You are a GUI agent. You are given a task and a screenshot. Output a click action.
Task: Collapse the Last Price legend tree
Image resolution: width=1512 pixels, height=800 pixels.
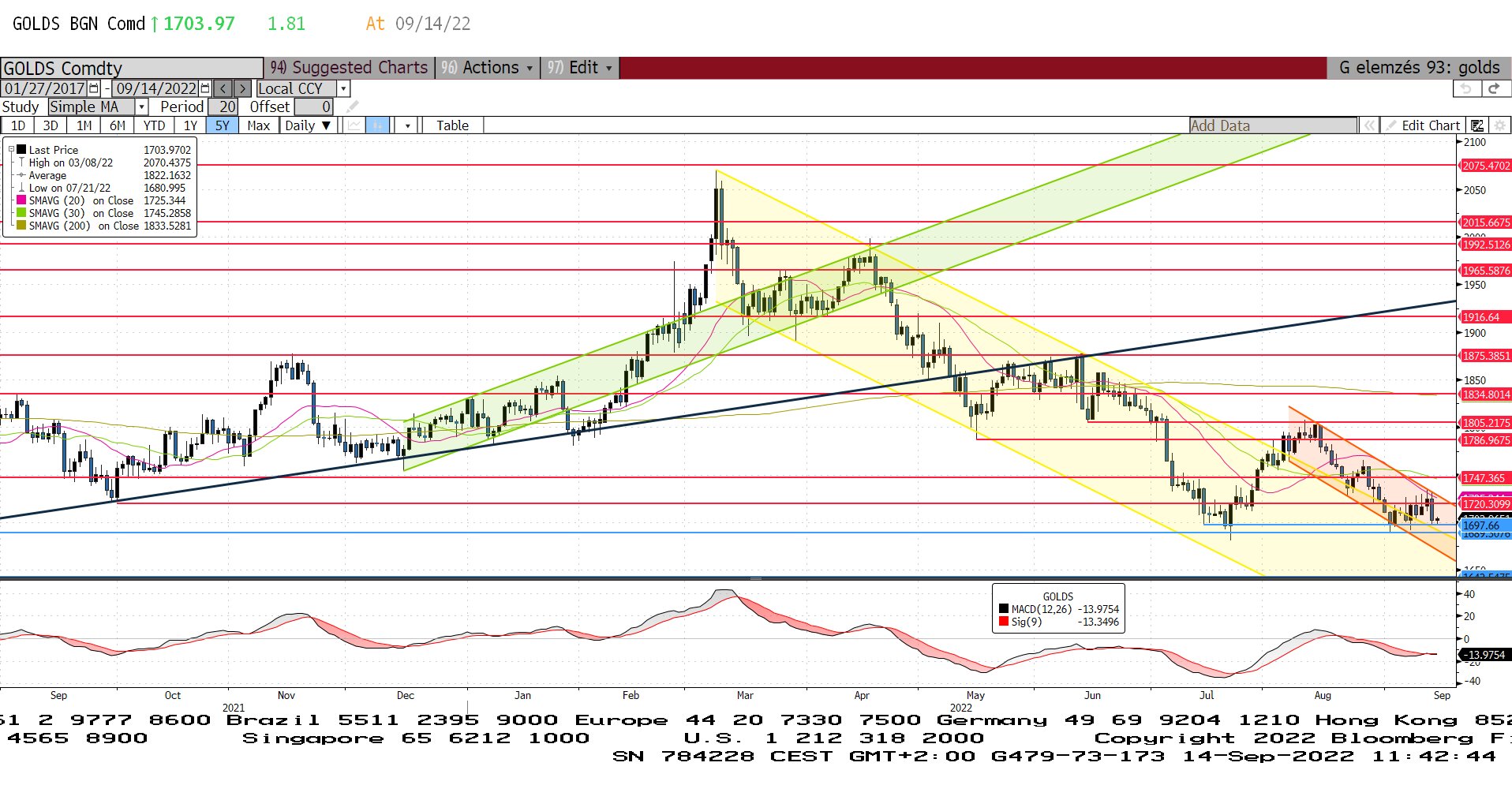pyautogui.click(x=11, y=149)
